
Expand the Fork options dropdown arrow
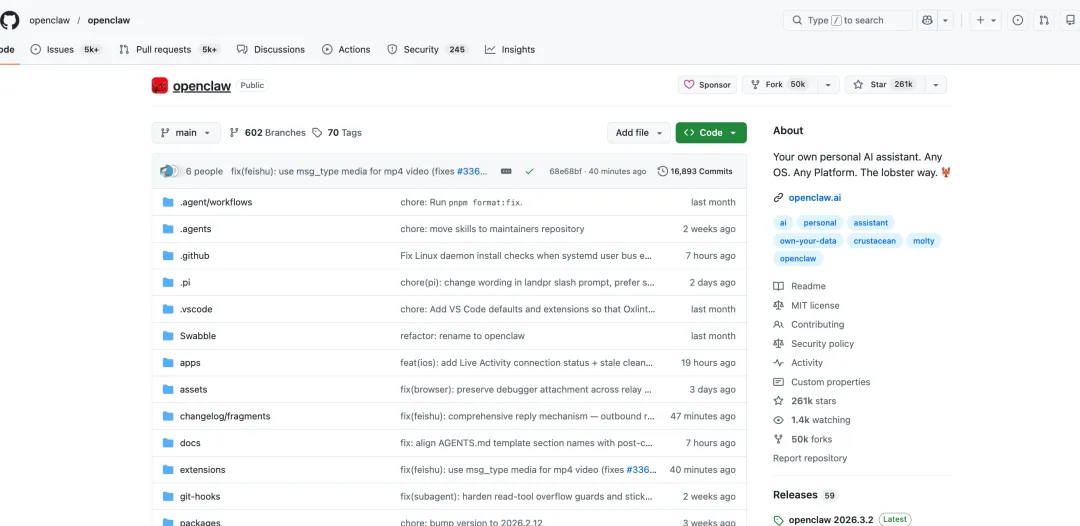828,85
